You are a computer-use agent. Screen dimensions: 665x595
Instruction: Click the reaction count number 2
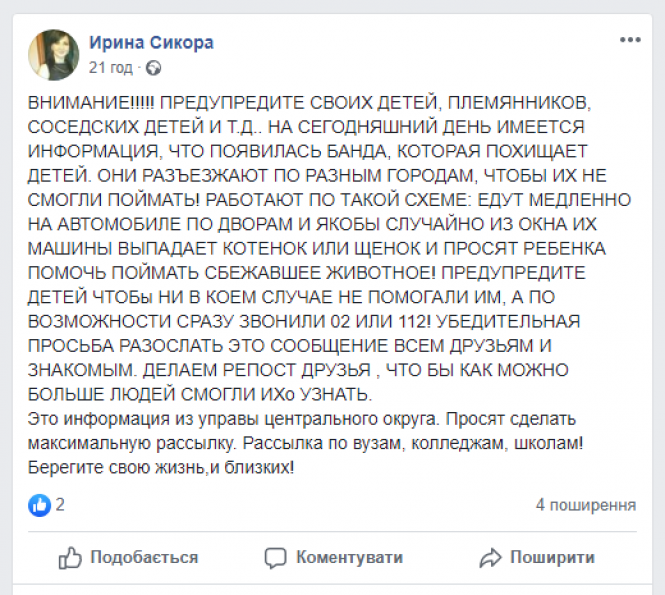[61, 505]
